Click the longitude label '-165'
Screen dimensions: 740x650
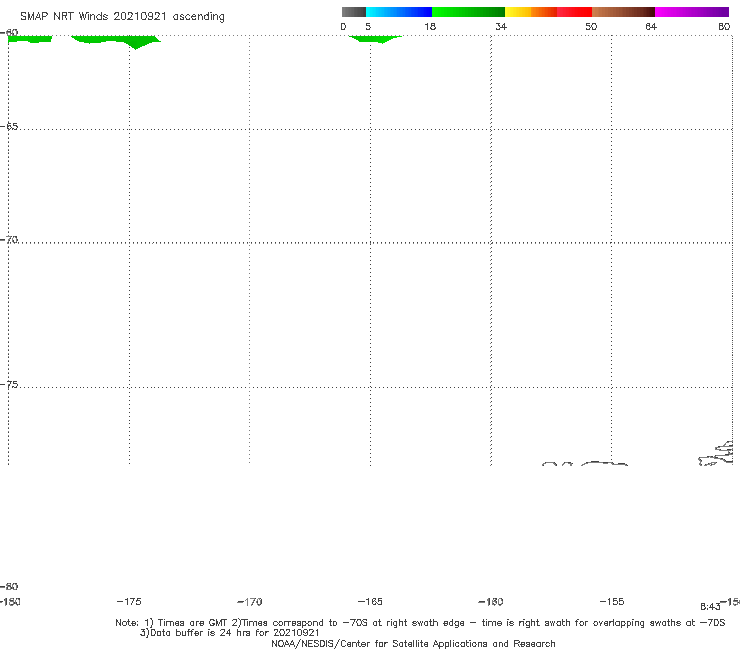coord(370,602)
